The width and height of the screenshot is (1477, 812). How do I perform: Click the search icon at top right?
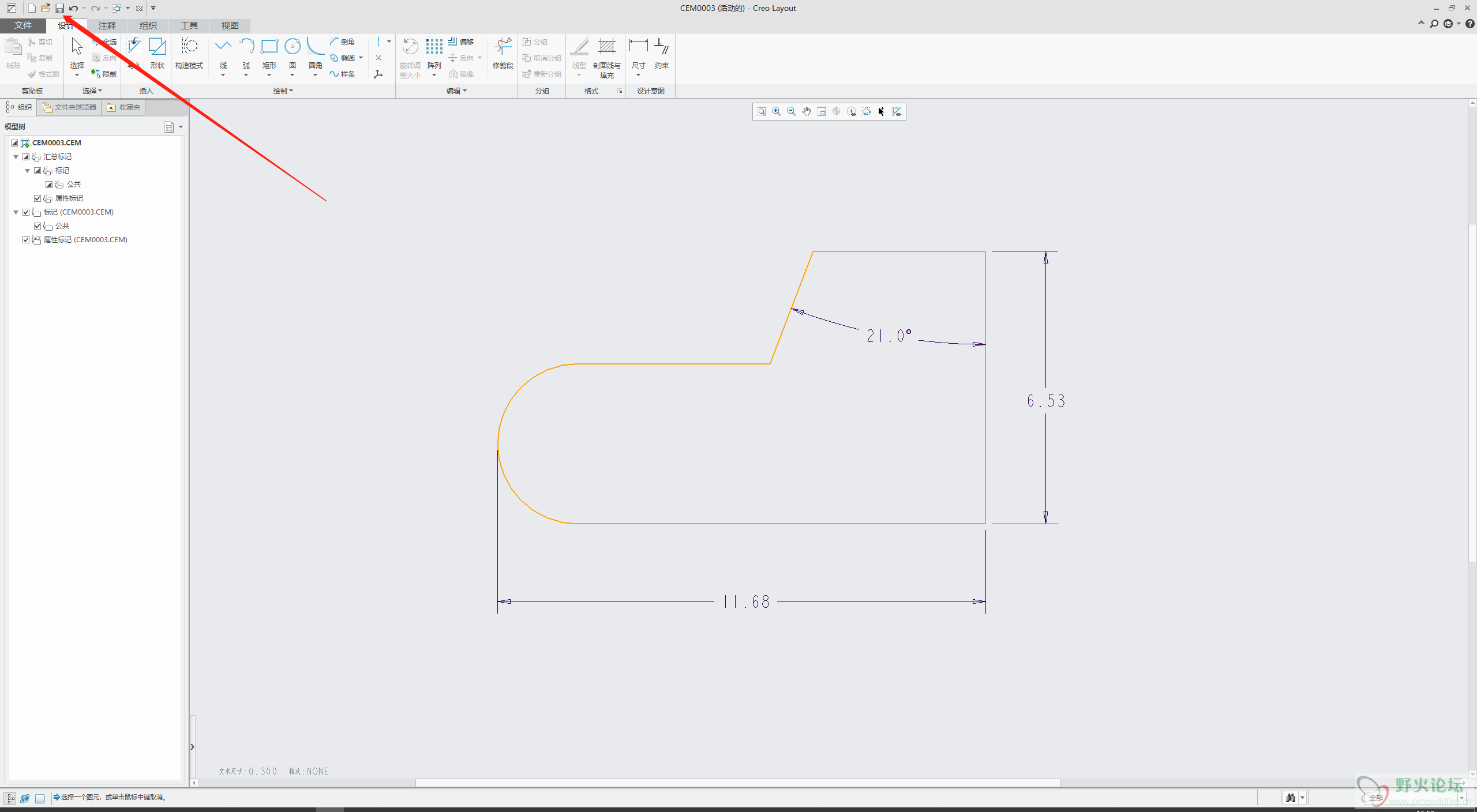pos(1434,24)
